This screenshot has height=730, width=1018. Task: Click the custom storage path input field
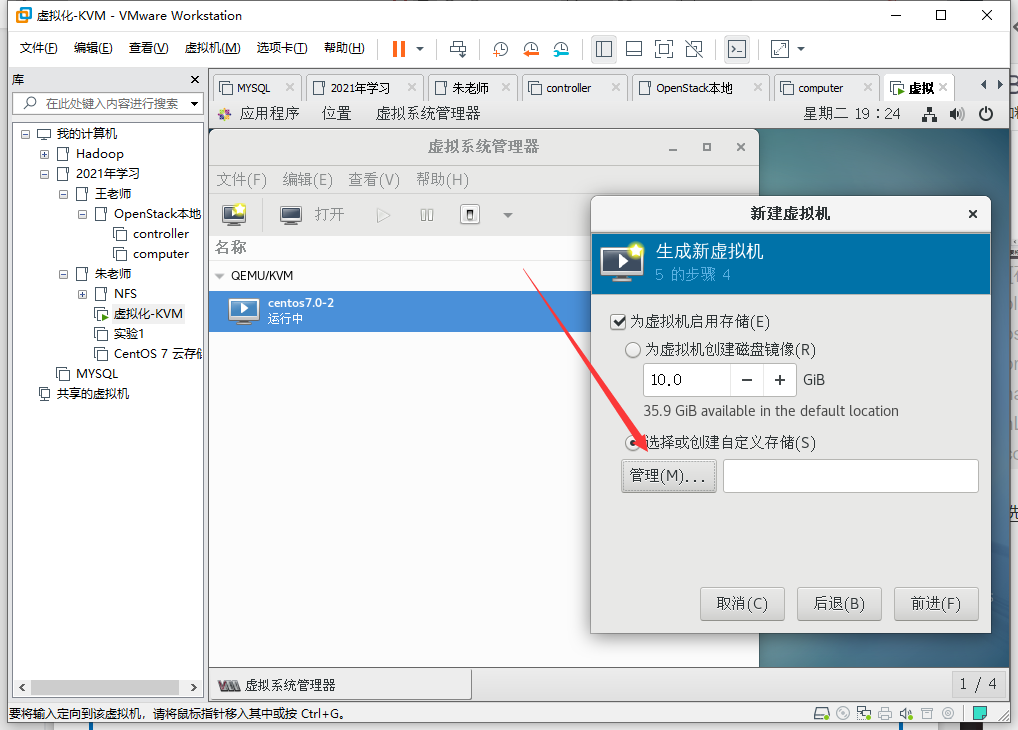850,476
